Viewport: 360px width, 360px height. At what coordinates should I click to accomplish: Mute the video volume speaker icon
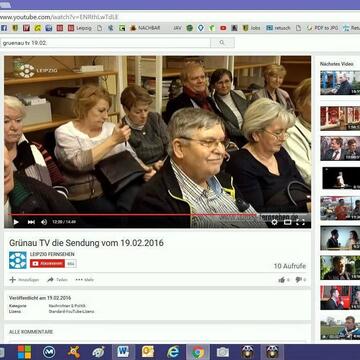tap(44, 222)
